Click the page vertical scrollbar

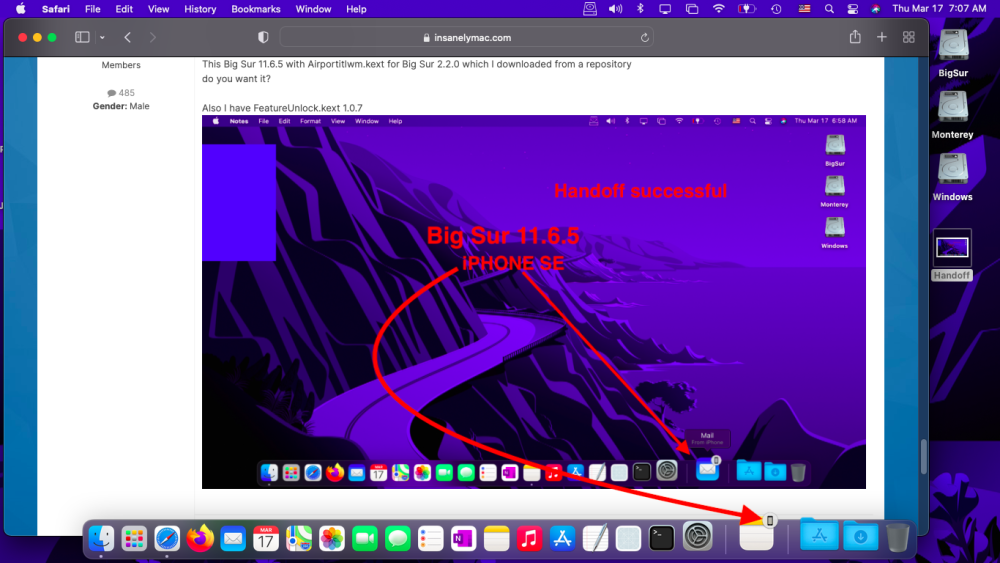tap(923, 457)
